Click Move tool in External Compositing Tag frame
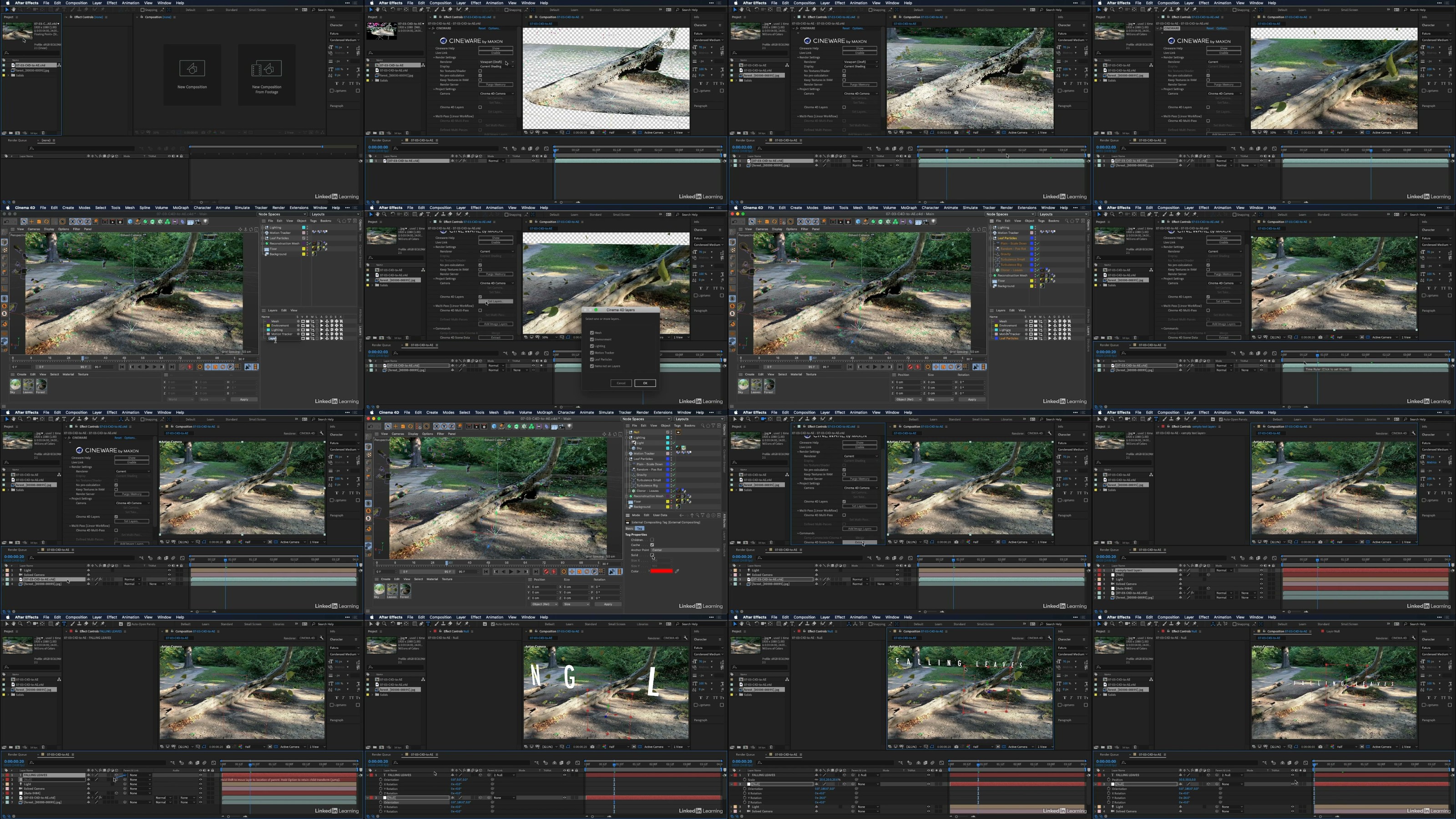 tap(396, 426)
